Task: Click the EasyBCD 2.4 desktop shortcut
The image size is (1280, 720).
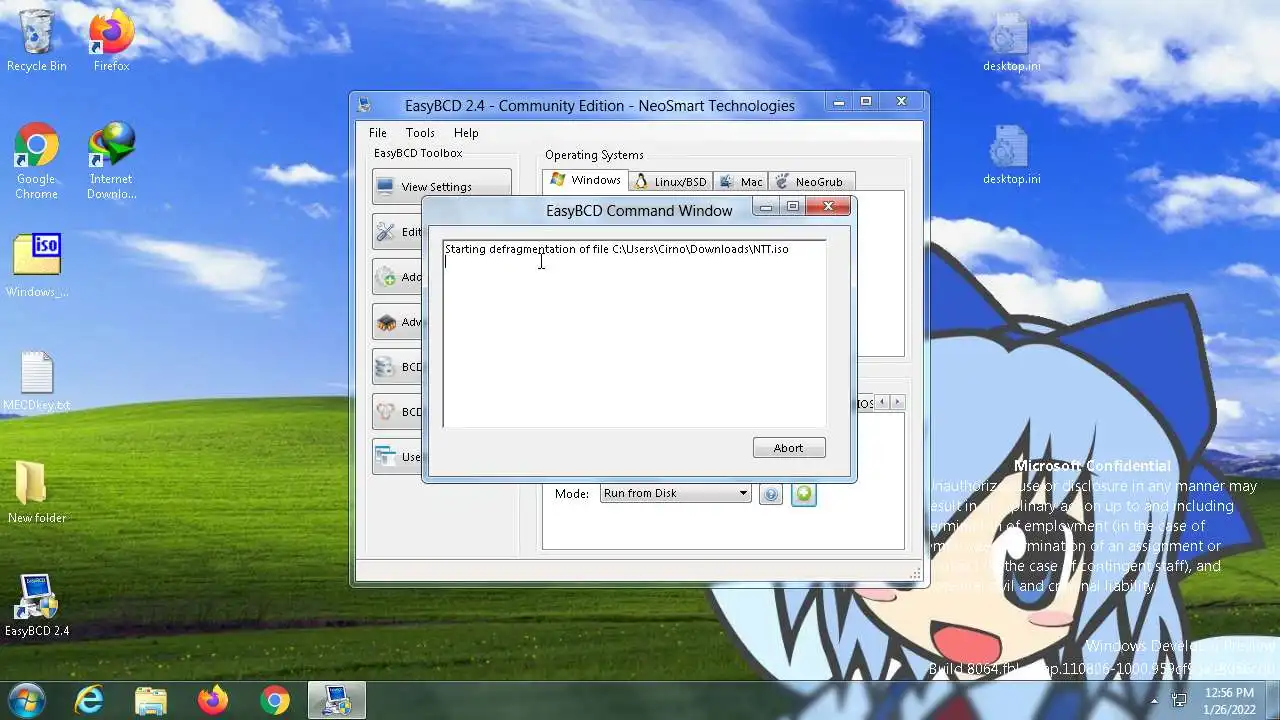Action: (x=37, y=605)
